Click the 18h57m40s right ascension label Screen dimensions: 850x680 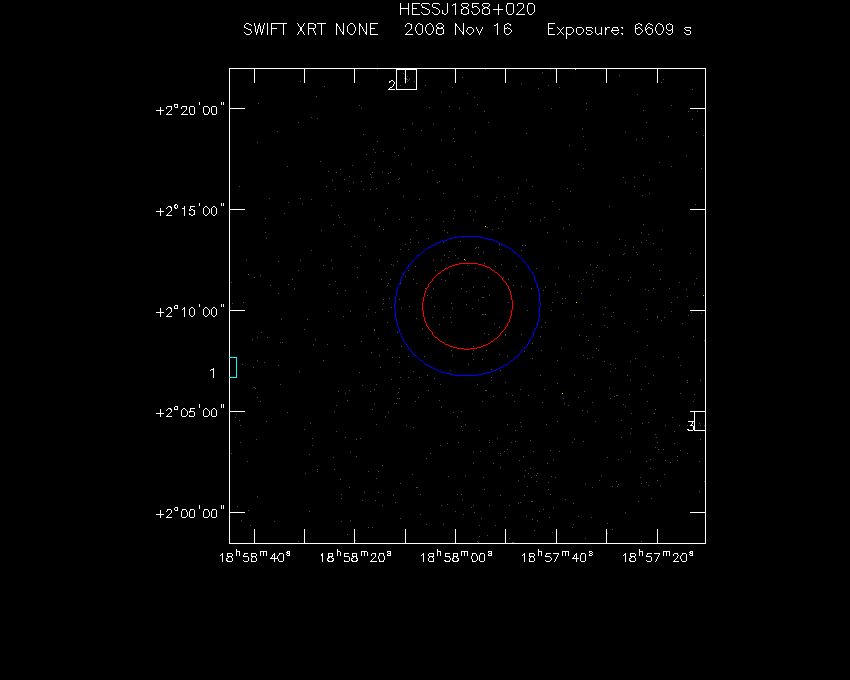click(557, 557)
